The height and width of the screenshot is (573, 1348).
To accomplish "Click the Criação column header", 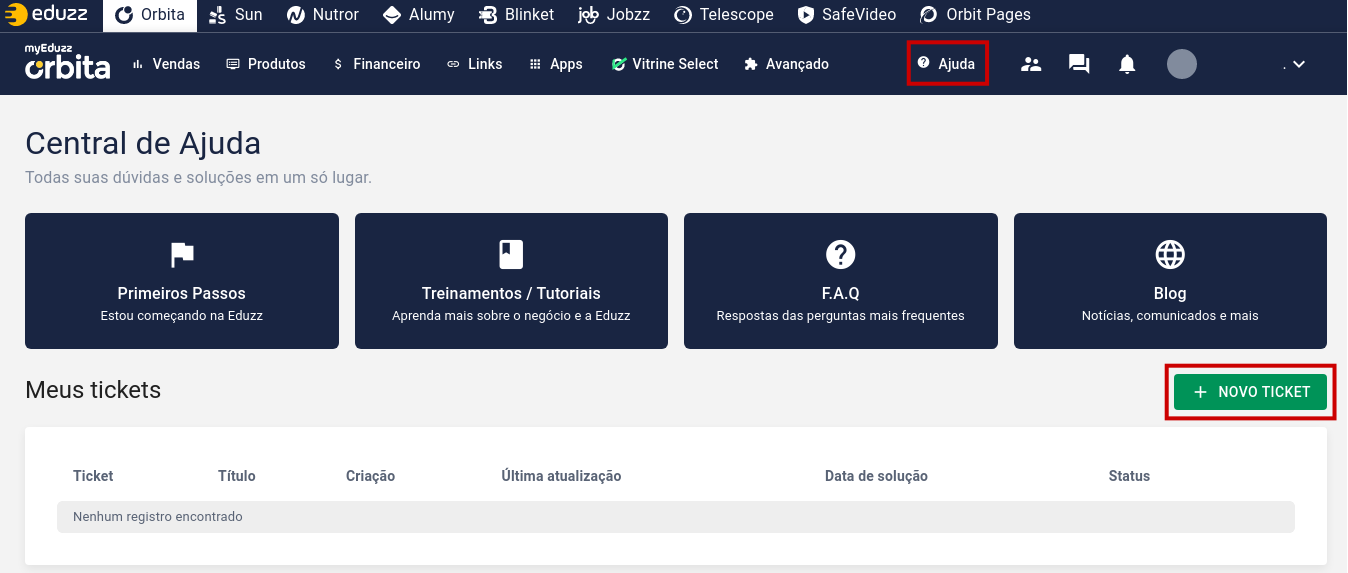I will (x=371, y=476).
